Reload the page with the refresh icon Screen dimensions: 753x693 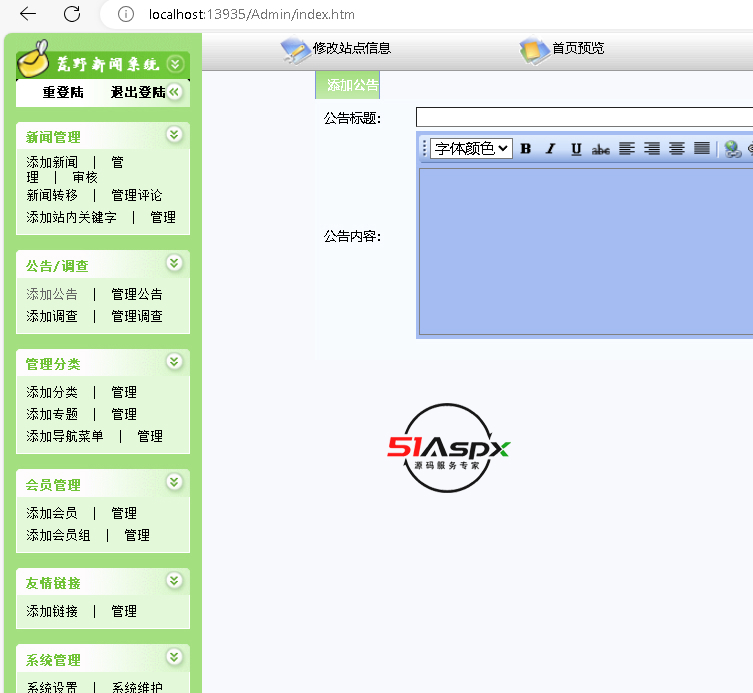point(72,14)
